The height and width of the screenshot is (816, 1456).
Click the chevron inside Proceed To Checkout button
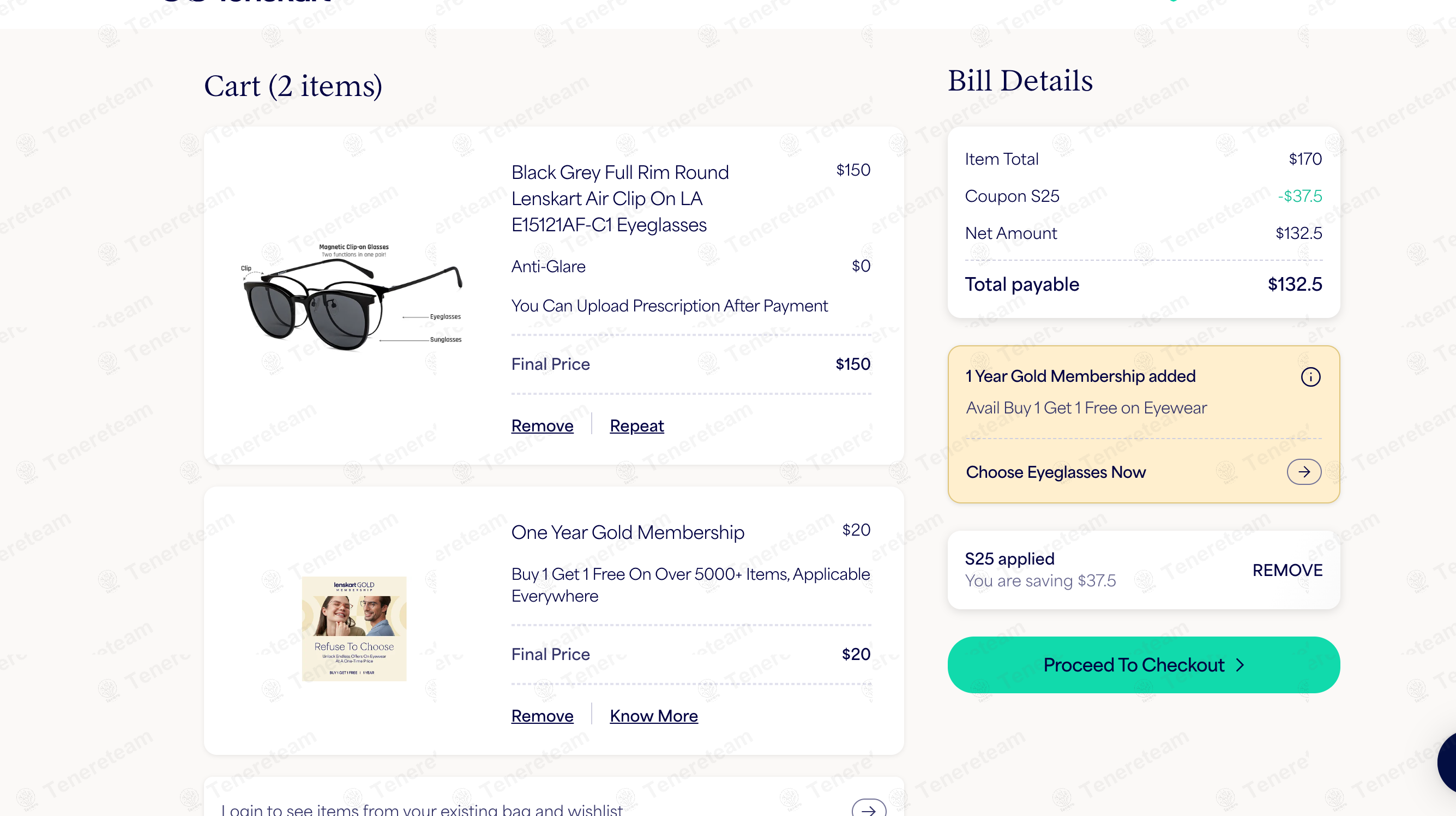coord(1240,665)
